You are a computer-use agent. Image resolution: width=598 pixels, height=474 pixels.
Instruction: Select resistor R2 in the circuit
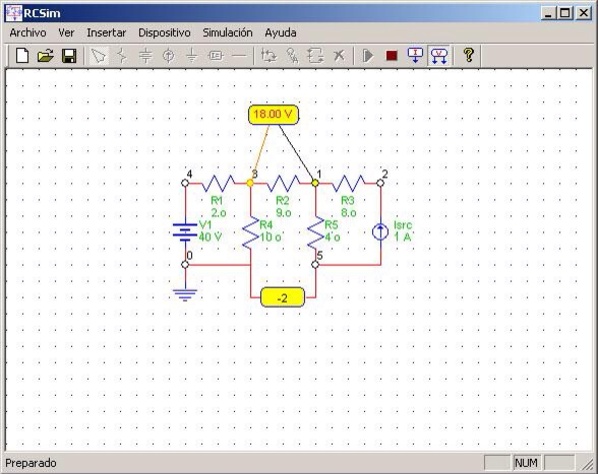283,183
